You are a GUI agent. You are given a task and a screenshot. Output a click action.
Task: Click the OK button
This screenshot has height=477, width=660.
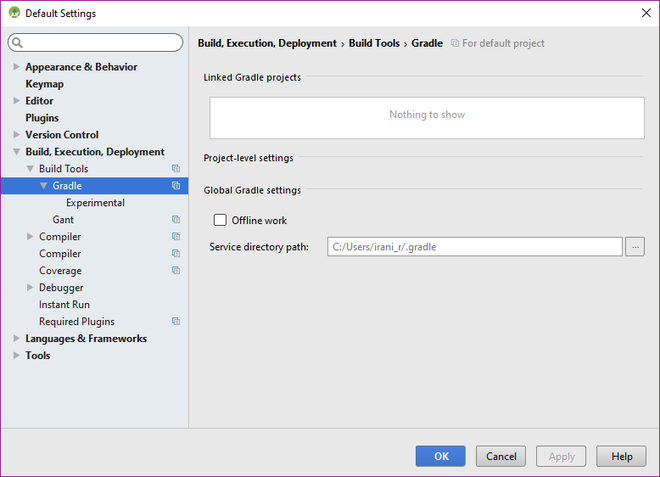tap(441, 456)
